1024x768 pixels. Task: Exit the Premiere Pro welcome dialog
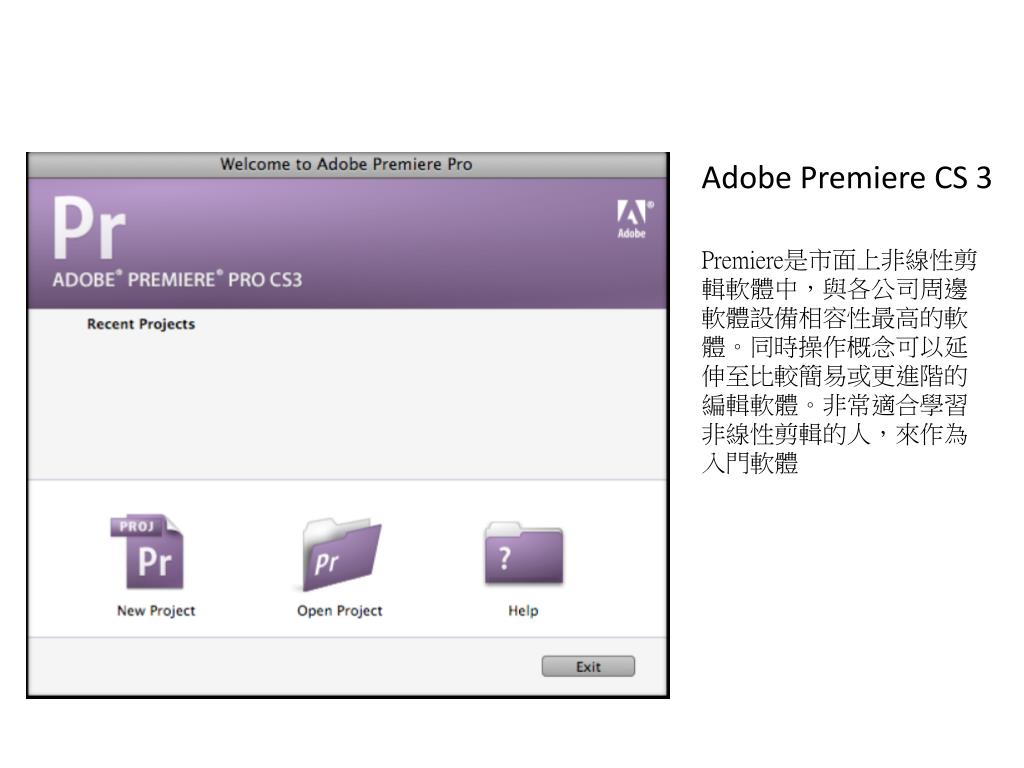point(588,666)
